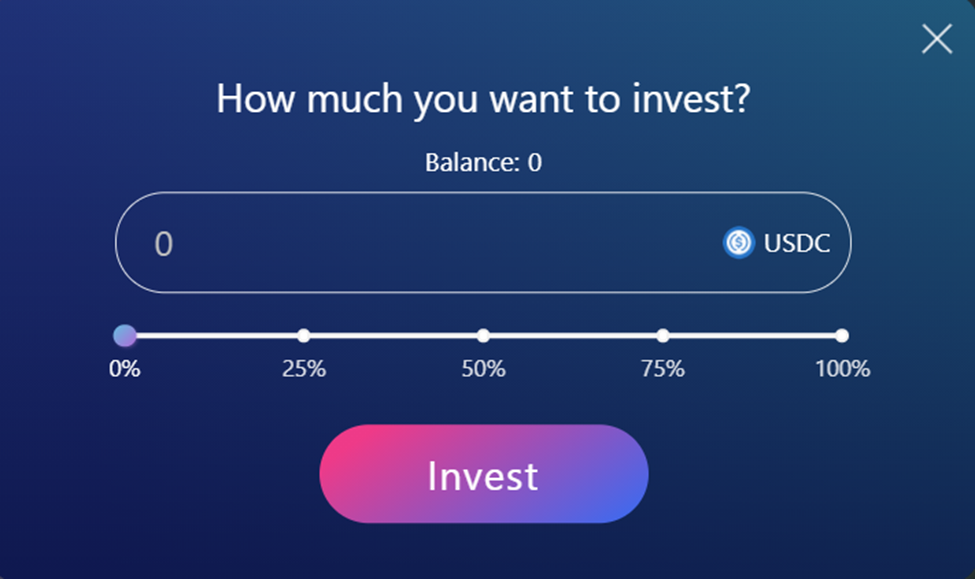Viewport: 975px width, 579px height.
Task: Close the invest dialog with the X
Action: pyautogui.click(x=937, y=39)
